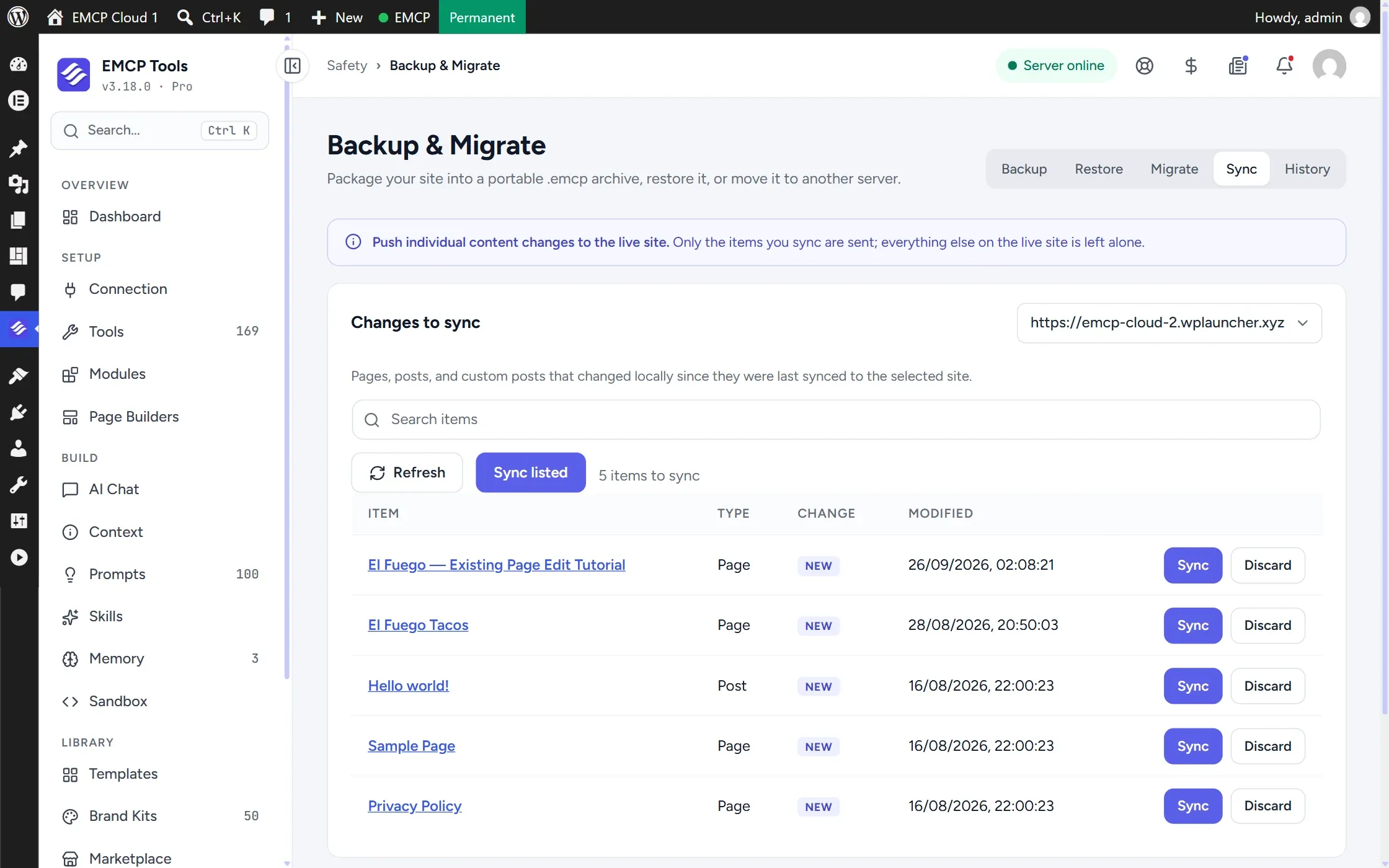This screenshot has width=1389, height=868.
Task: Open the Privacy Policy link
Action: click(x=415, y=805)
